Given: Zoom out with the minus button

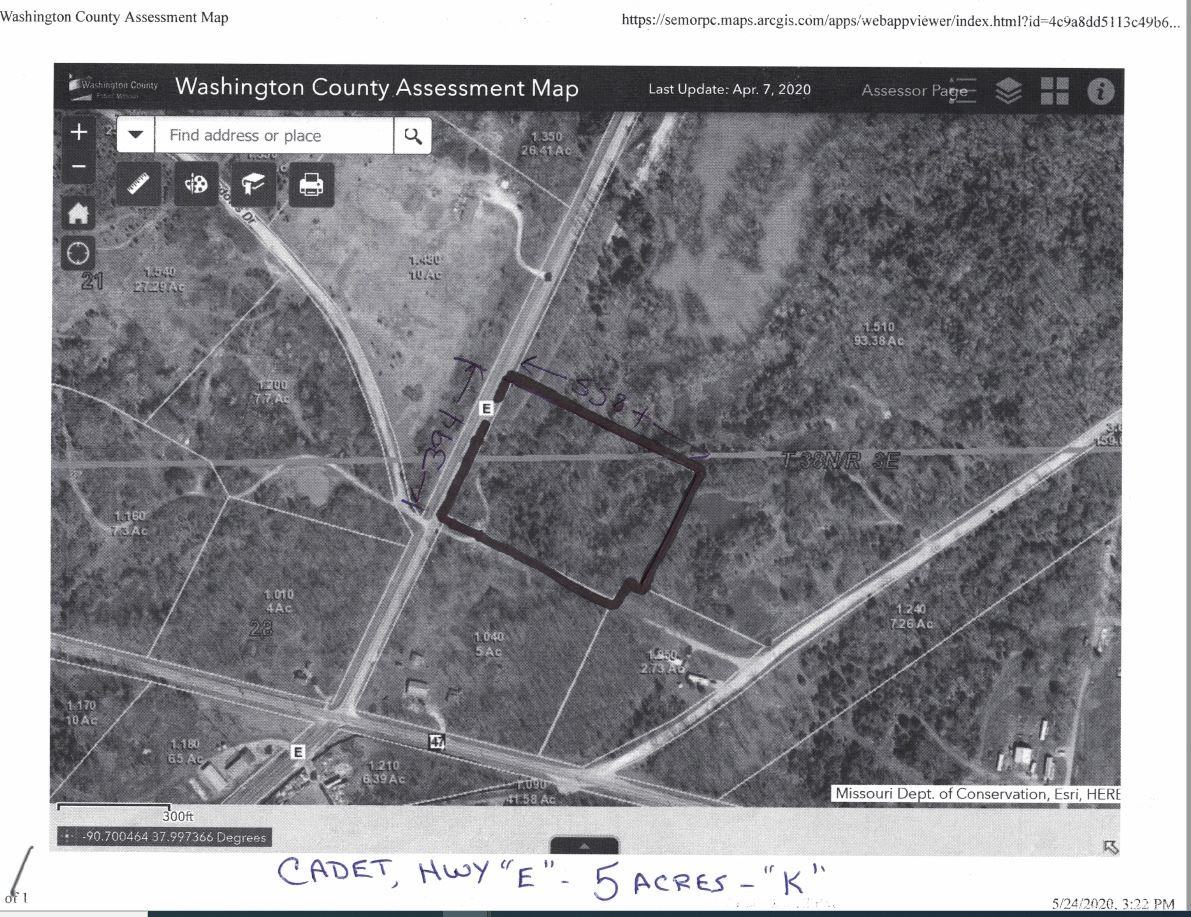Looking at the screenshot, I should tap(79, 166).
